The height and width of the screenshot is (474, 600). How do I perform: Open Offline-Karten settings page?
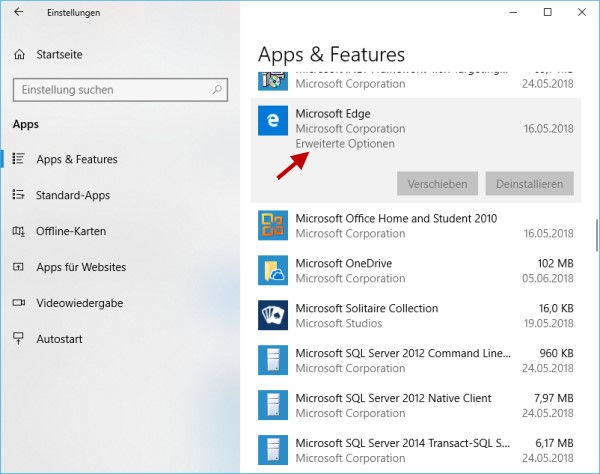coord(71,231)
